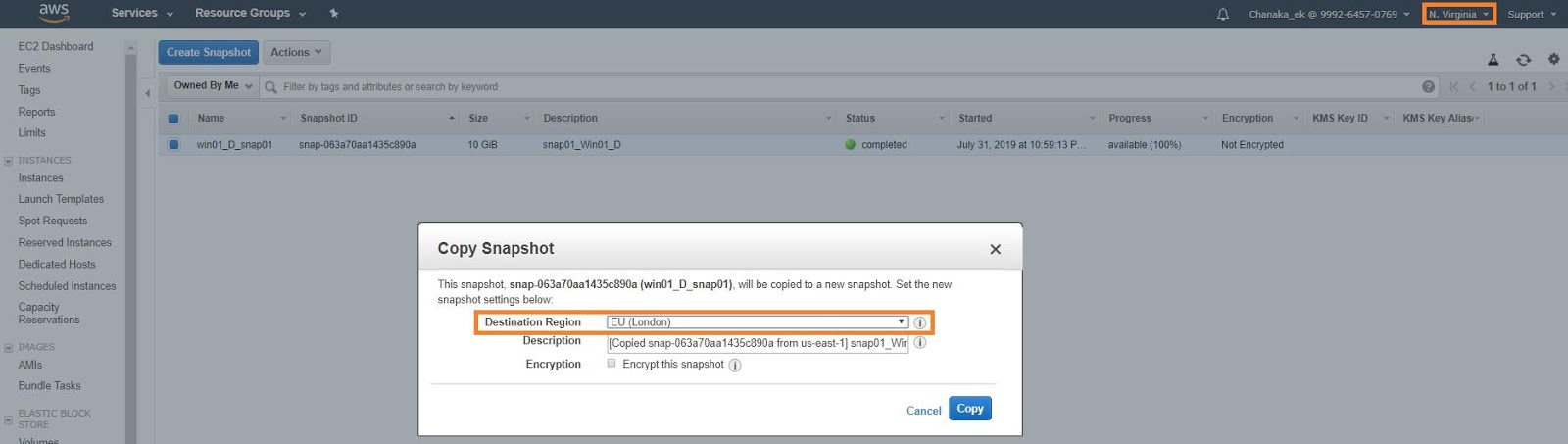Viewport: 1568px width, 444px height.
Task: Open the Resource Groups menu
Action: [250, 13]
